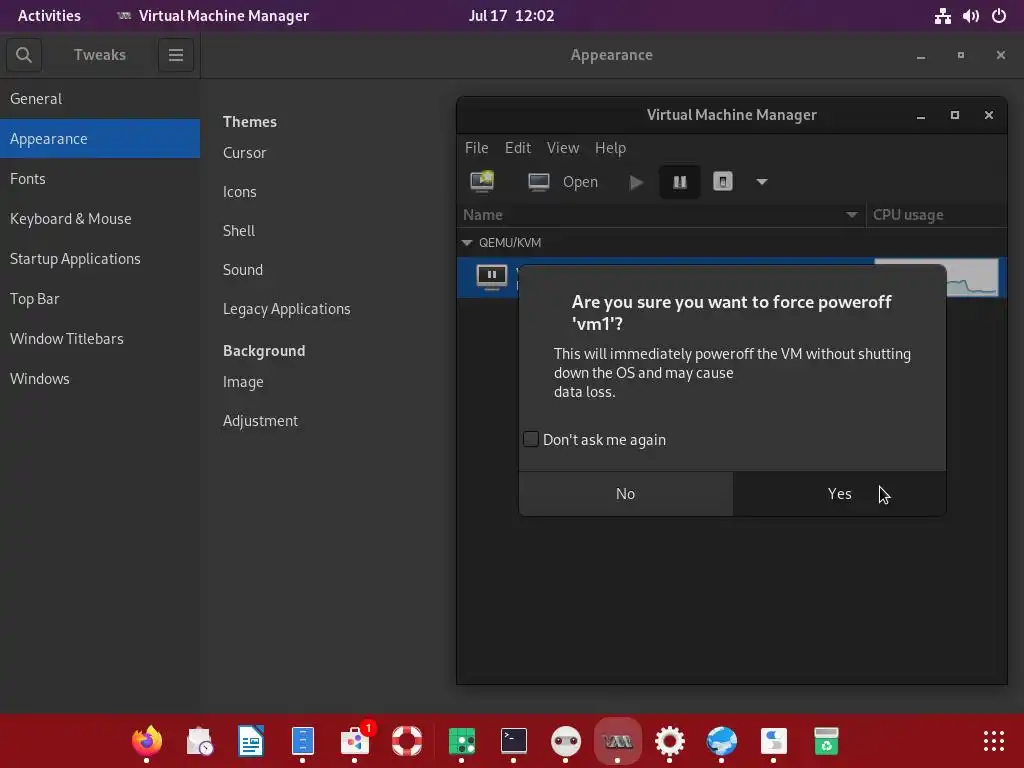Open the blue globe browser in dock
1024x768 pixels.
coord(722,741)
